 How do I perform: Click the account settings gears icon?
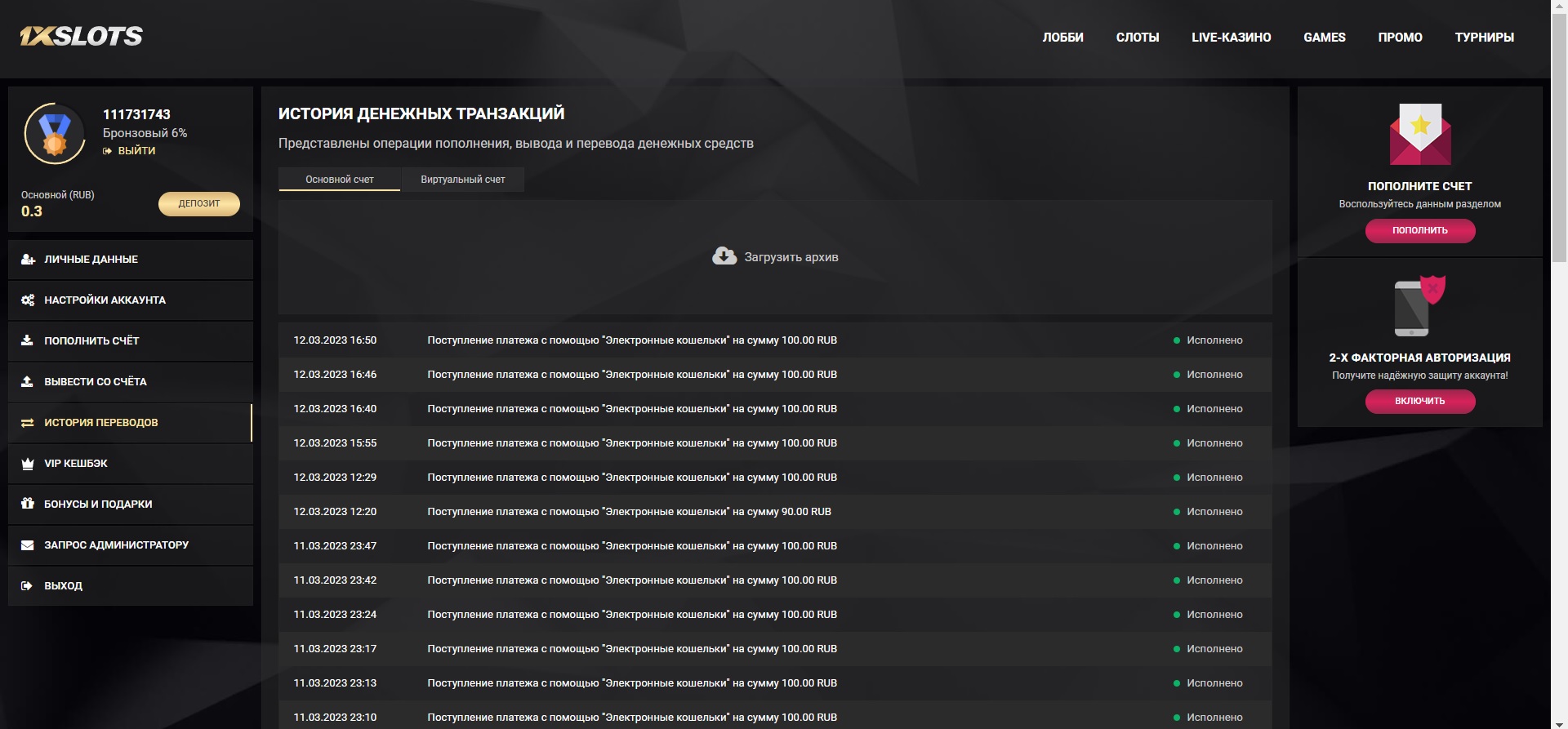pos(28,300)
